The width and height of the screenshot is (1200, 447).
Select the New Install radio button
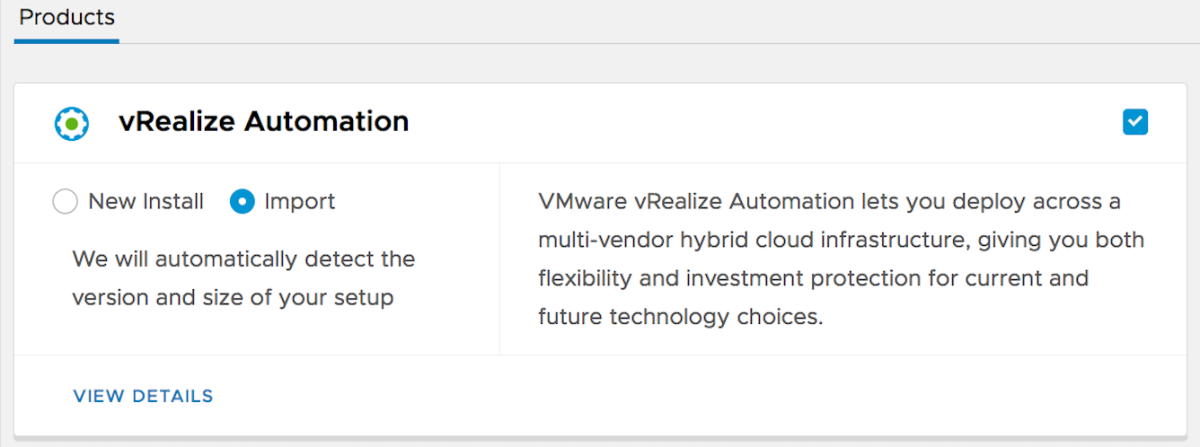tap(65, 202)
